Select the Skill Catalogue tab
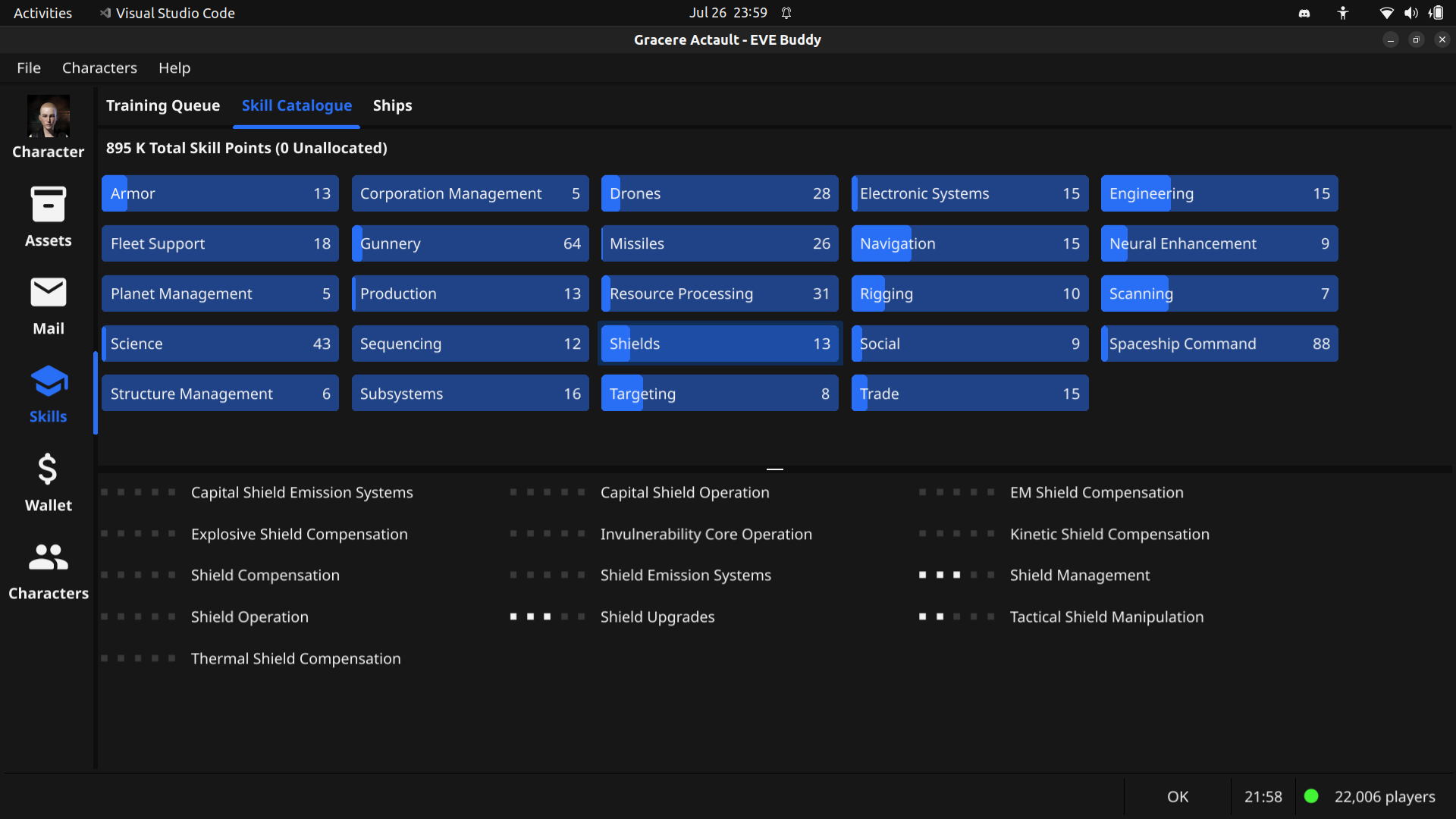 click(x=297, y=105)
